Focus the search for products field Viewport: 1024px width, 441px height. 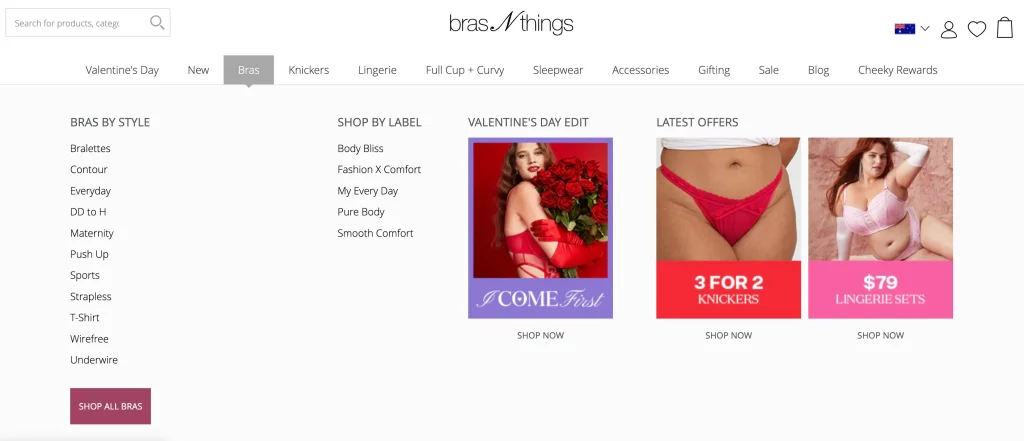click(77, 23)
